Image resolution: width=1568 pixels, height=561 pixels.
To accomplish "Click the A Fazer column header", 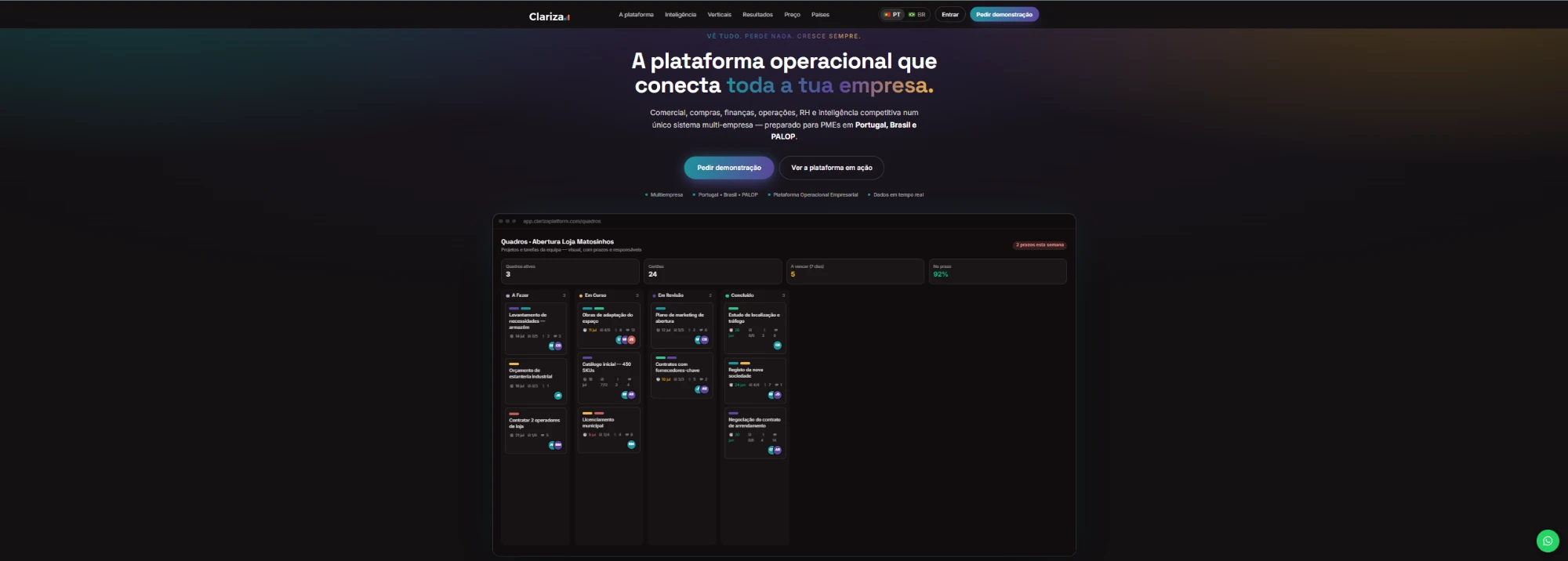I will click(x=535, y=295).
